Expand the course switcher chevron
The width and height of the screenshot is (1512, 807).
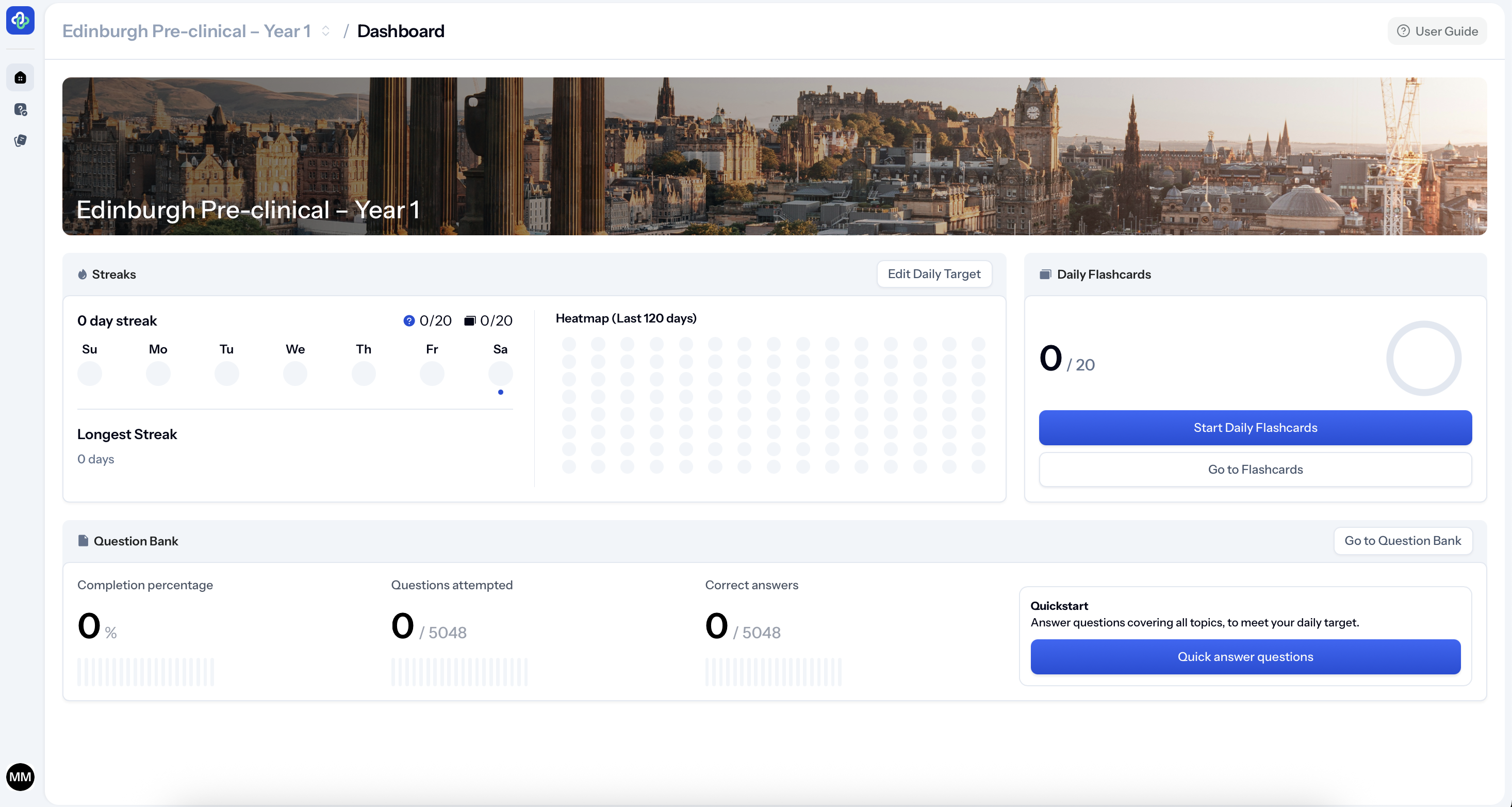point(326,31)
